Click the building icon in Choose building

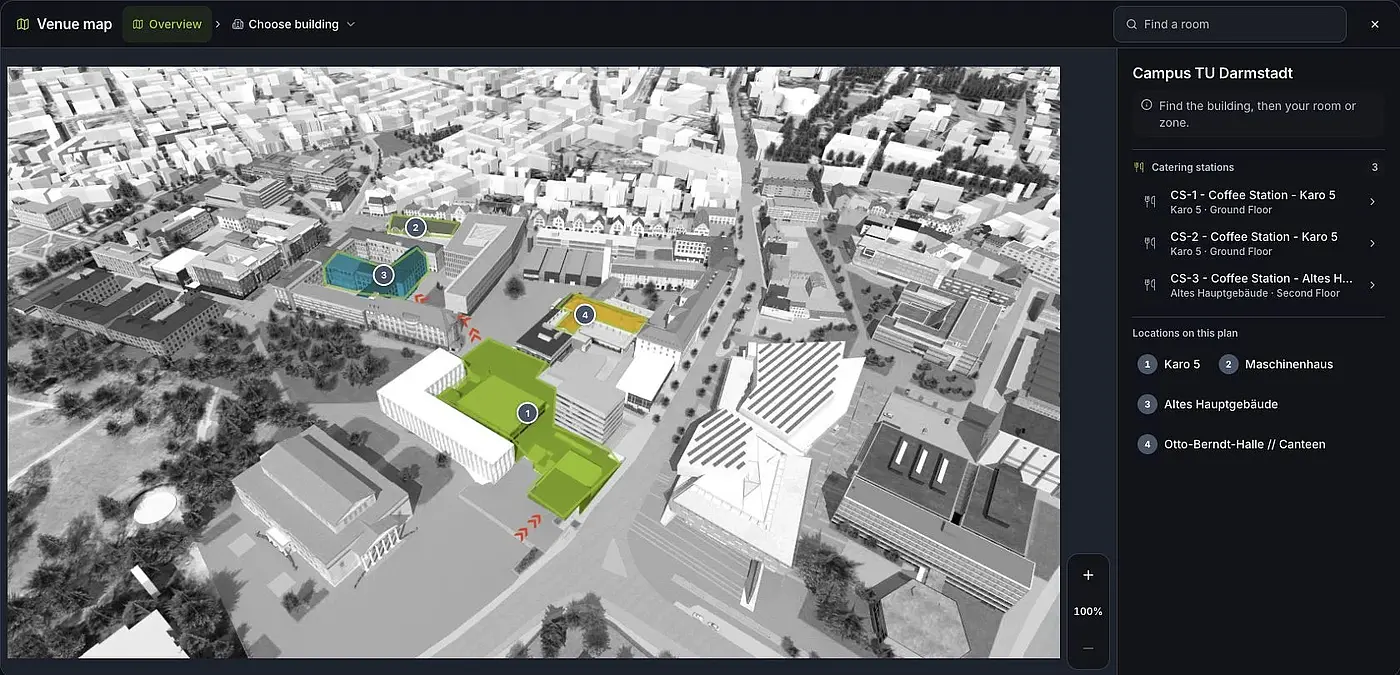tap(238, 24)
